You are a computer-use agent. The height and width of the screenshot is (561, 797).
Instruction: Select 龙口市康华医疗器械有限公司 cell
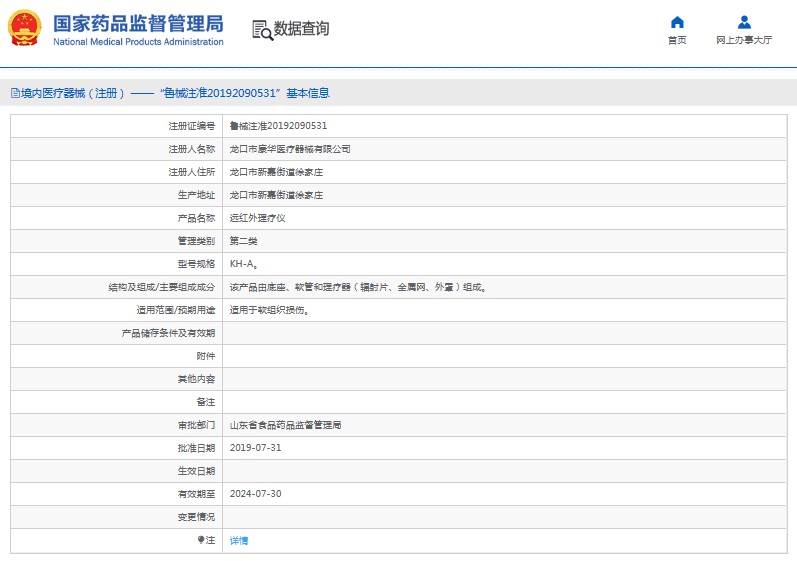290,149
